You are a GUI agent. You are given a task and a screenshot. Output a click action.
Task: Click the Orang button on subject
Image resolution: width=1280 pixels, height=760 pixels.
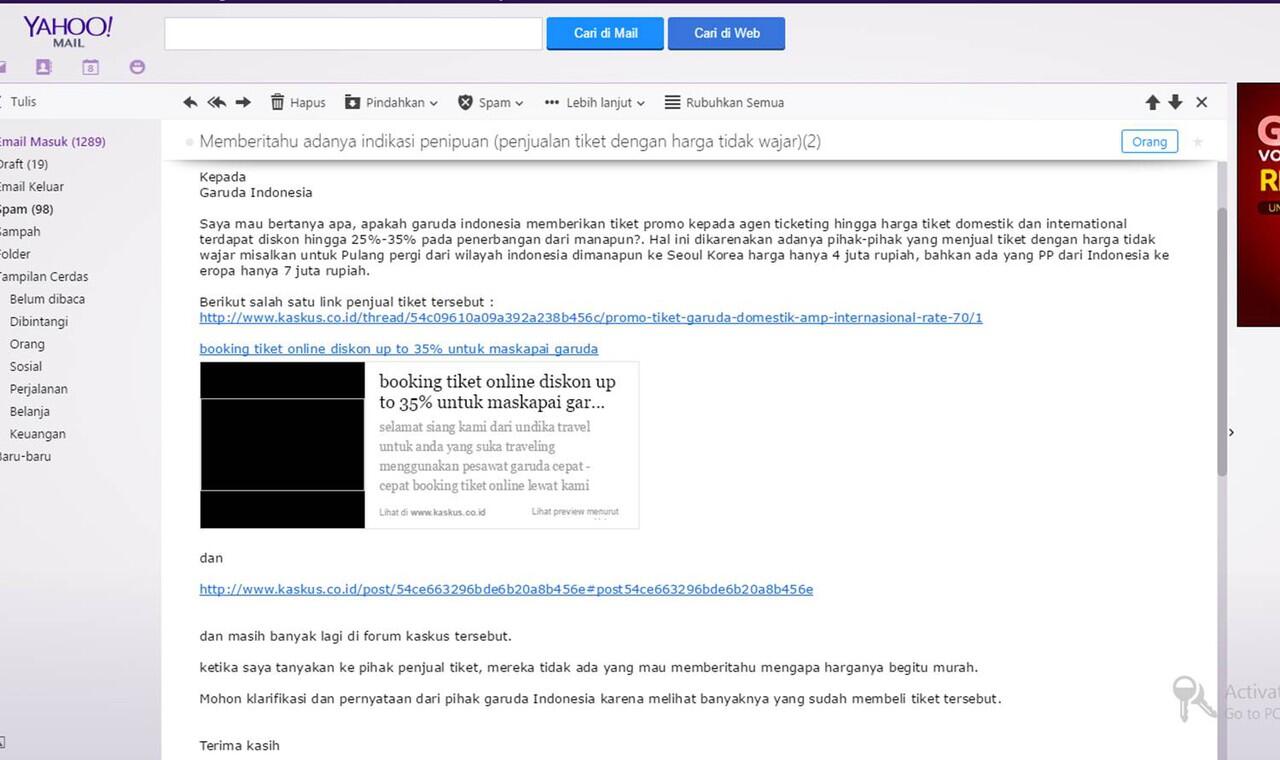coord(1149,142)
